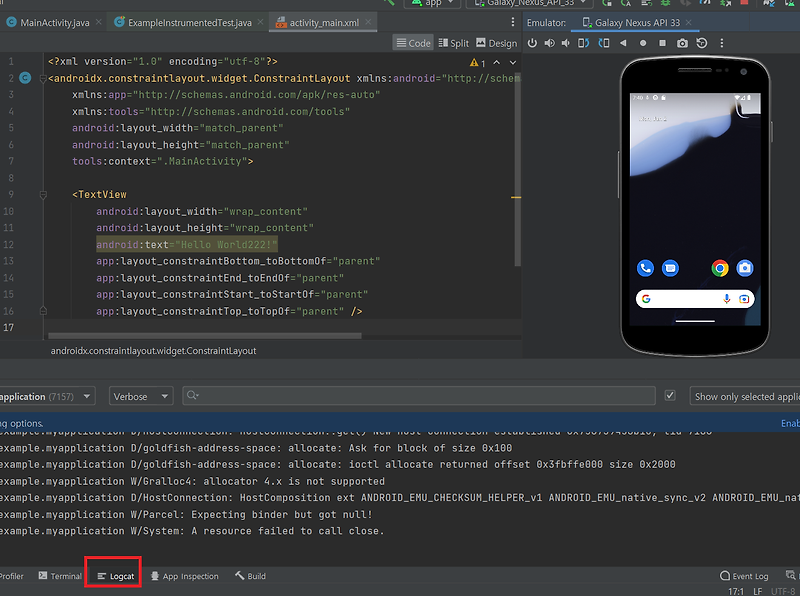The height and width of the screenshot is (596, 800).
Task: Rotate emulator right icon
Action: (x=604, y=43)
